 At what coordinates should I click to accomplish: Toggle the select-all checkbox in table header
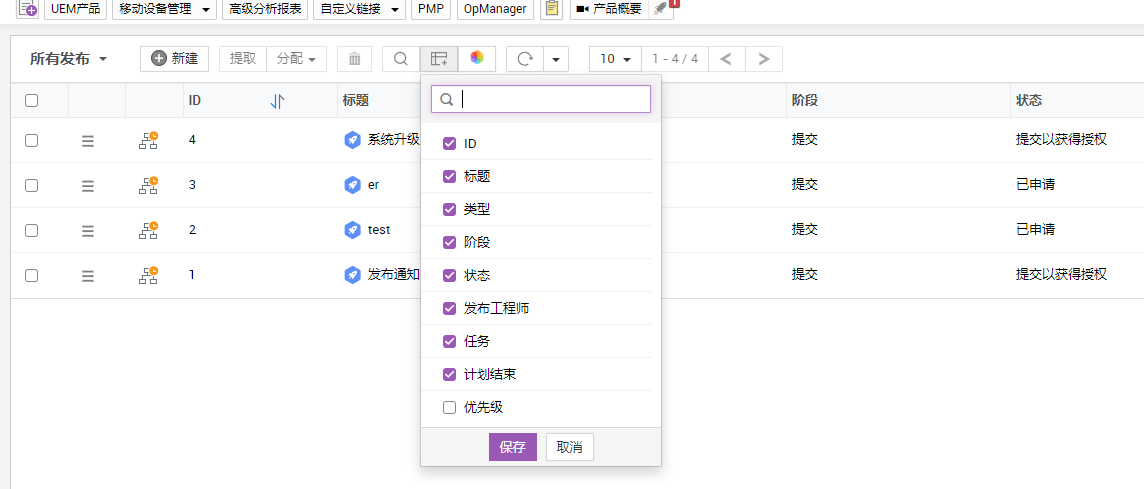coord(32,101)
